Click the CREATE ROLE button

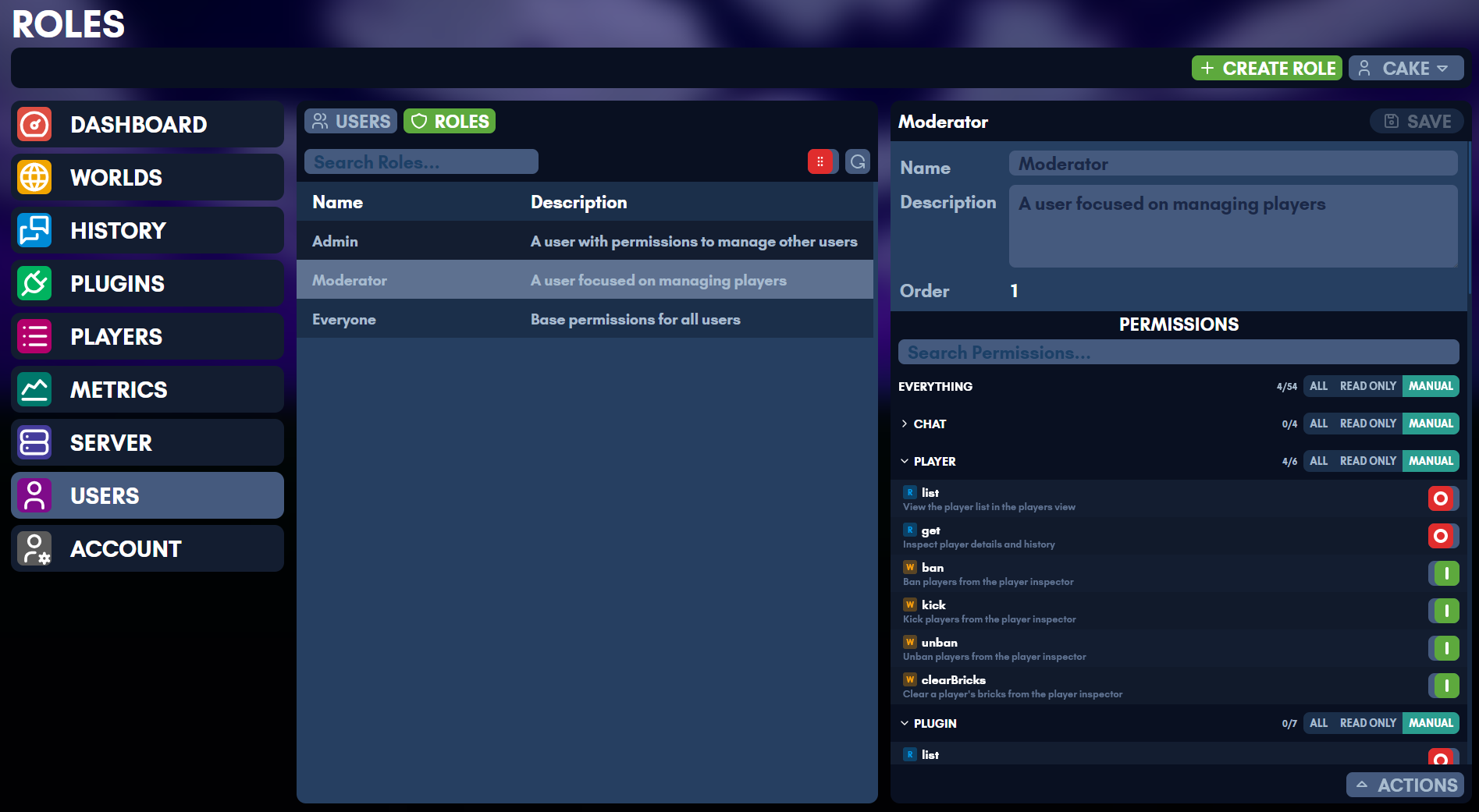(1267, 68)
